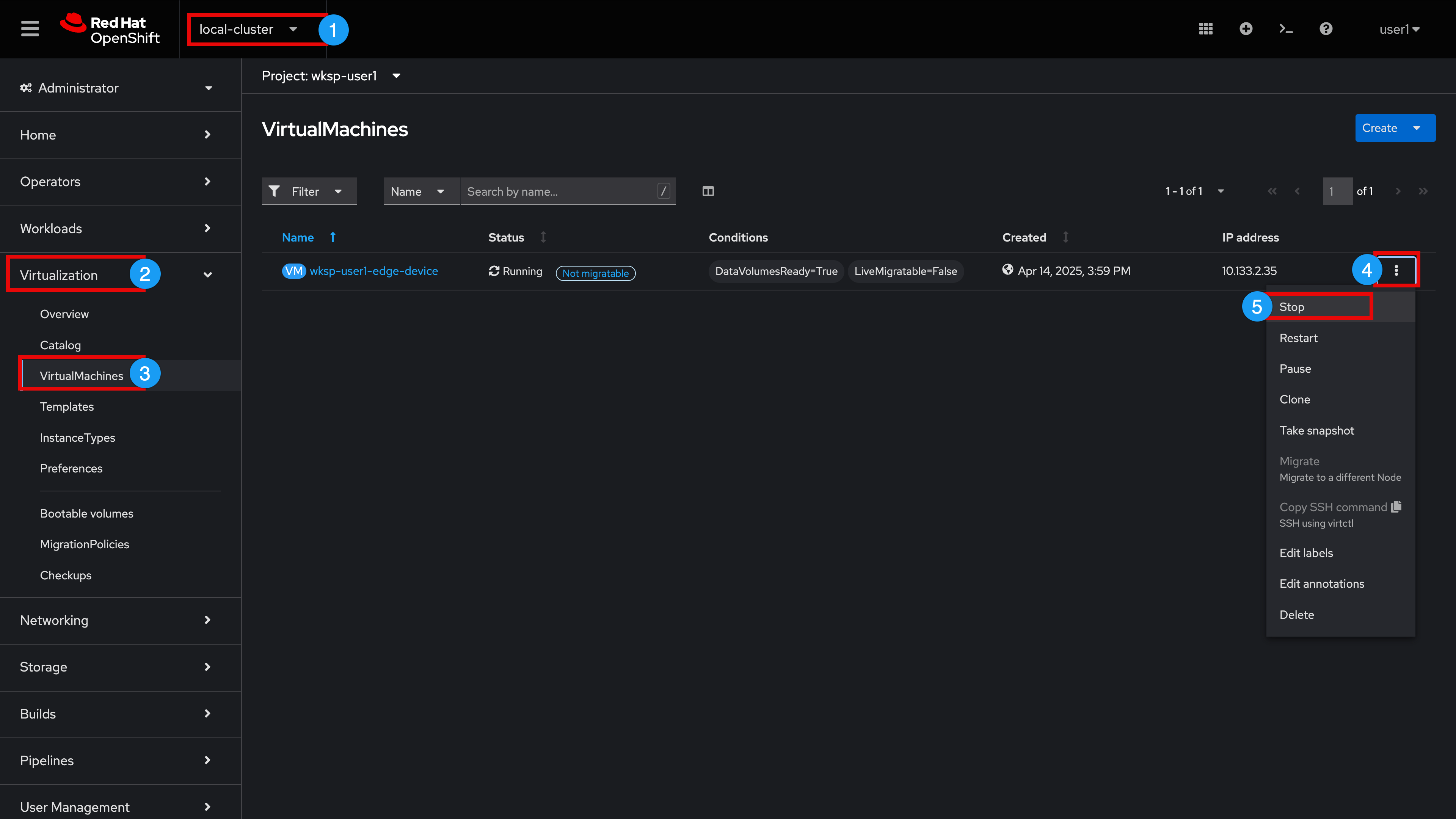Click the Red Hat OpenShift logo
The width and height of the screenshot is (1456, 819).
coord(110,30)
